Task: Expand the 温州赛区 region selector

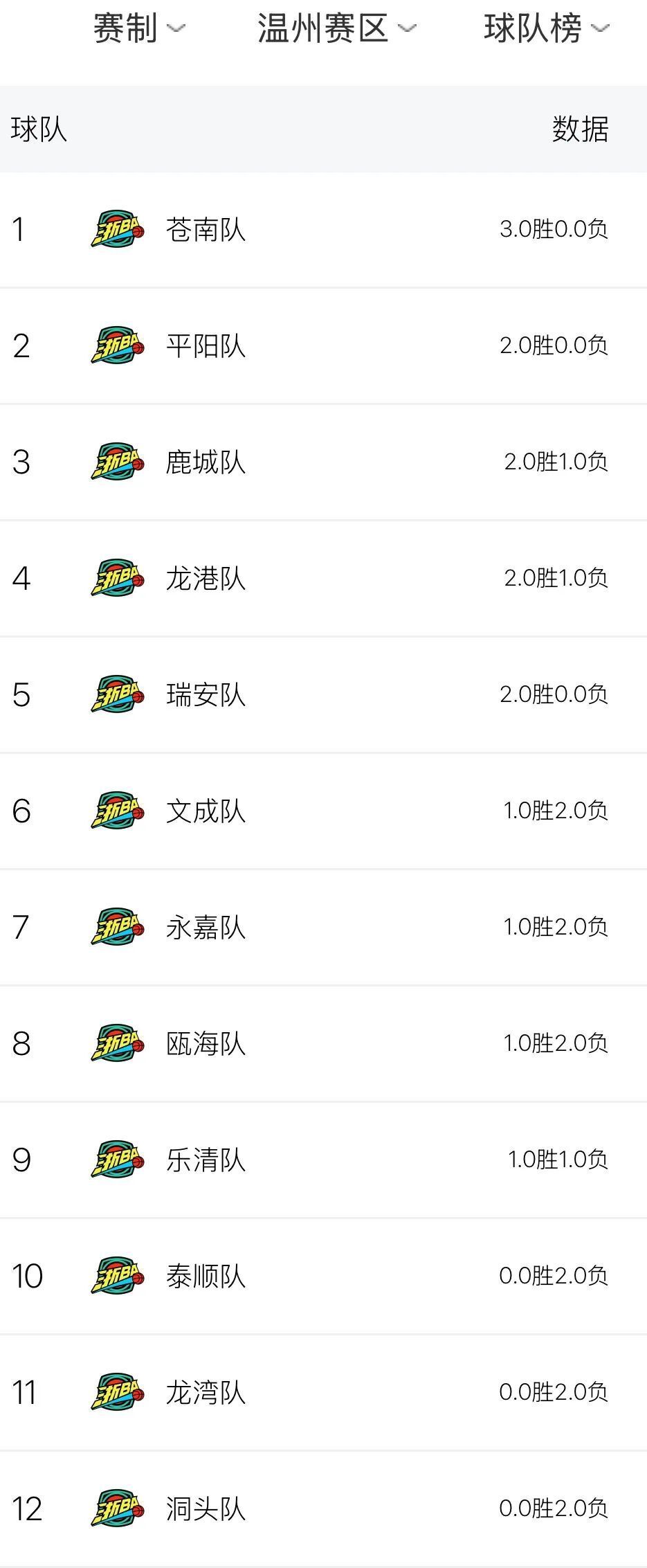Action: click(337, 28)
